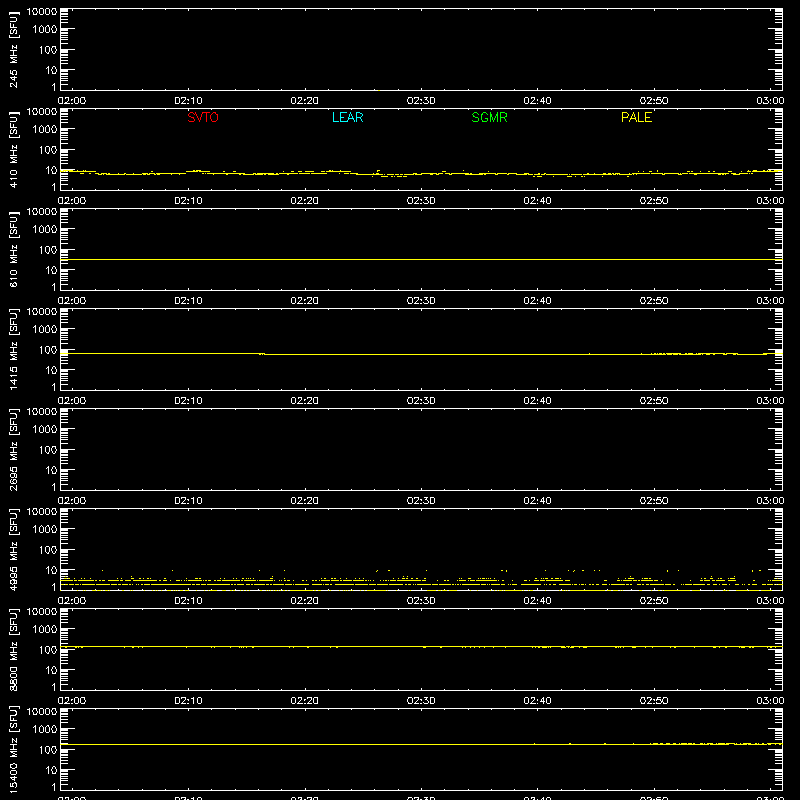The width and height of the screenshot is (800, 800).
Task: Click the 10 tick label on the 1415 MHz panel
Action: [x=51, y=370]
